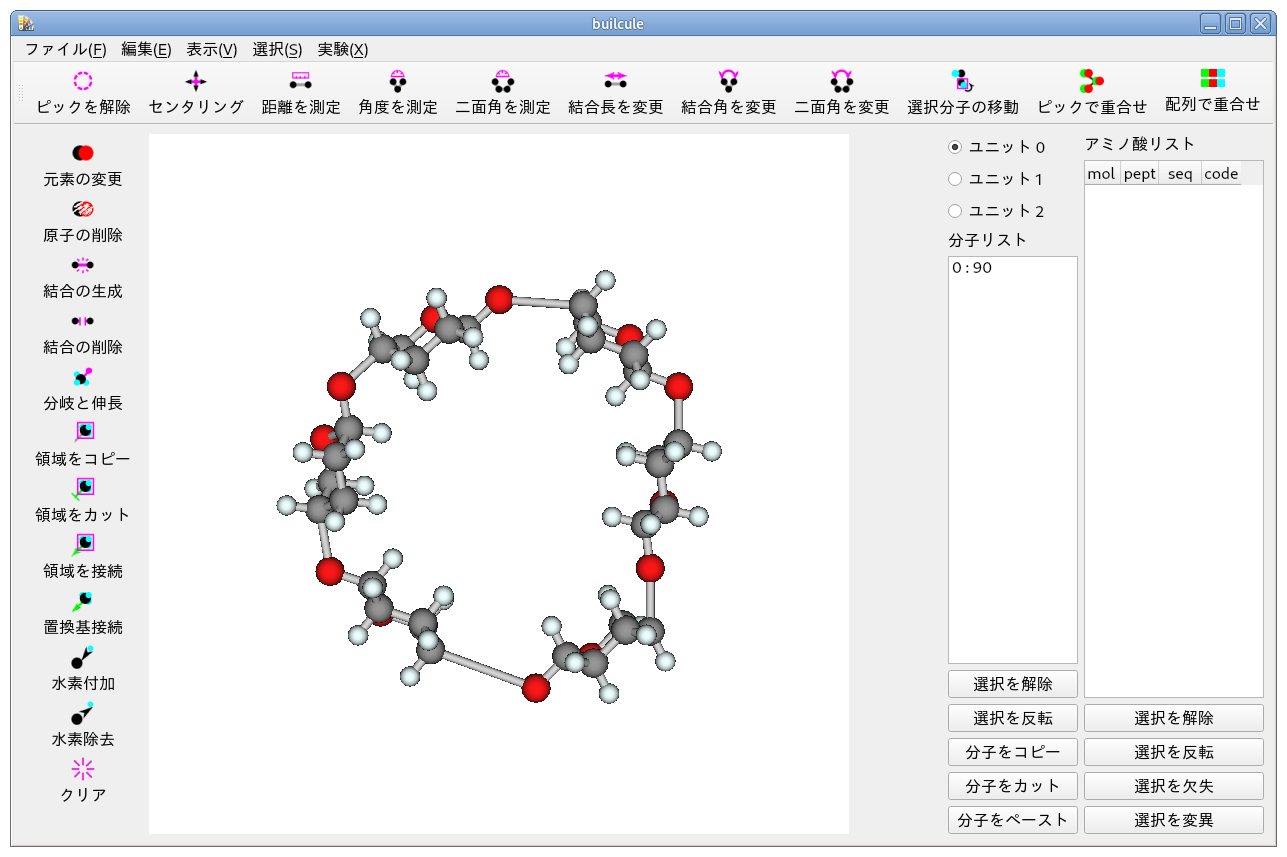Switch to ユニット 1 radio option
The image size is (1287, 857).
[955, 179]
